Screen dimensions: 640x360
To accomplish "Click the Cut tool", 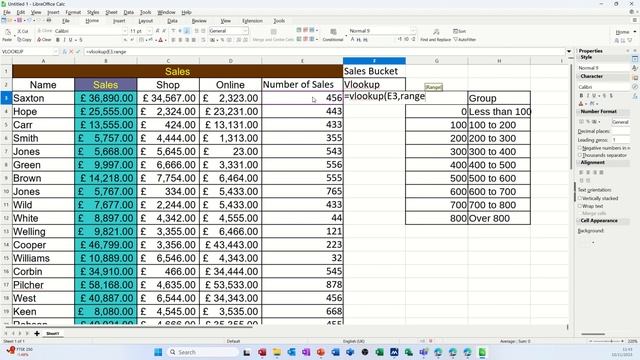I will pyautogui.click(x=22, y=31).
